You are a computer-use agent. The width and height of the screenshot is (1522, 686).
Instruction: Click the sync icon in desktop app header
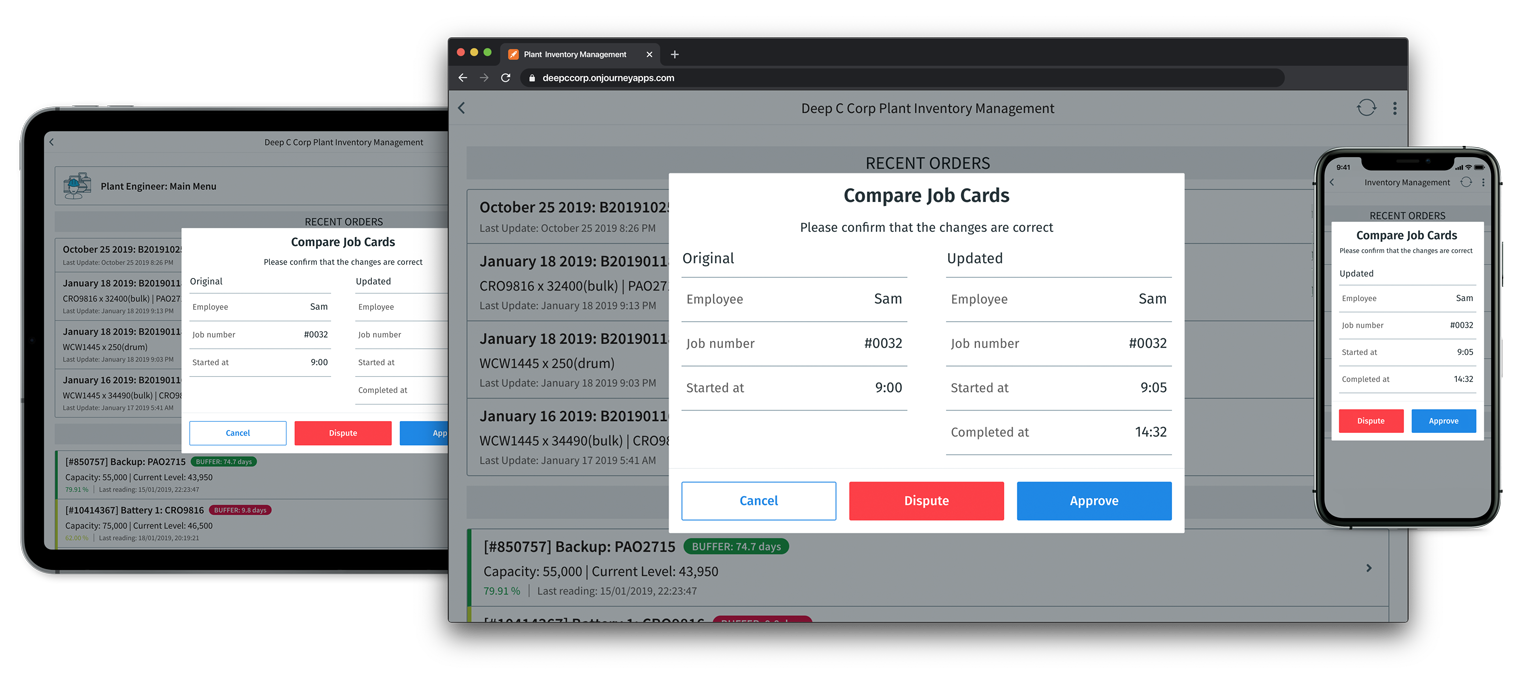pyautogui.click(x=1366, y=108)
